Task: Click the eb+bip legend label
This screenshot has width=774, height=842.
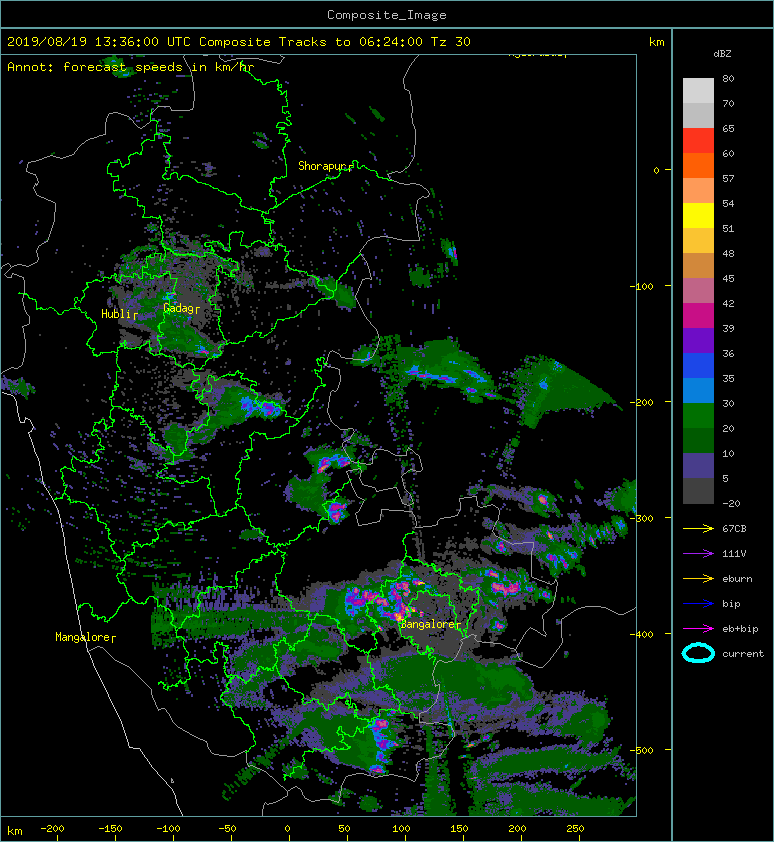Action: (x=740, y=629)
